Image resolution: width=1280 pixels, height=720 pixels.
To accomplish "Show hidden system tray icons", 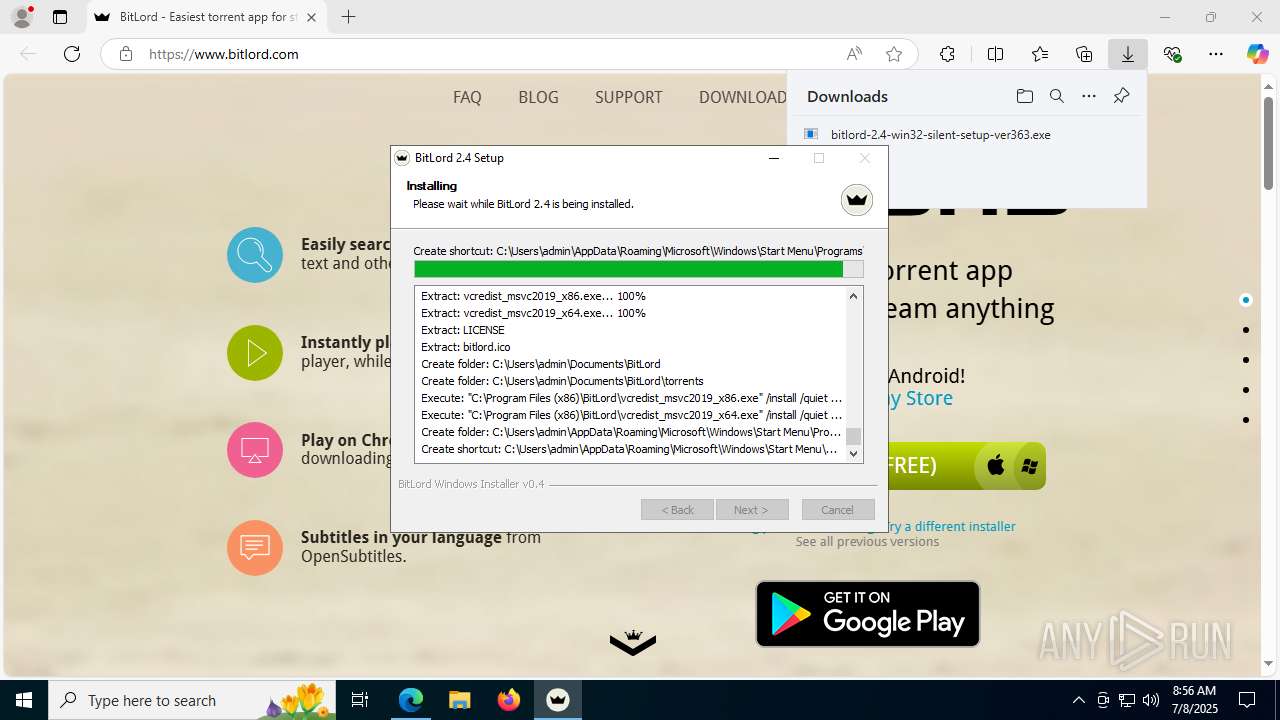I will [1078, 700].
